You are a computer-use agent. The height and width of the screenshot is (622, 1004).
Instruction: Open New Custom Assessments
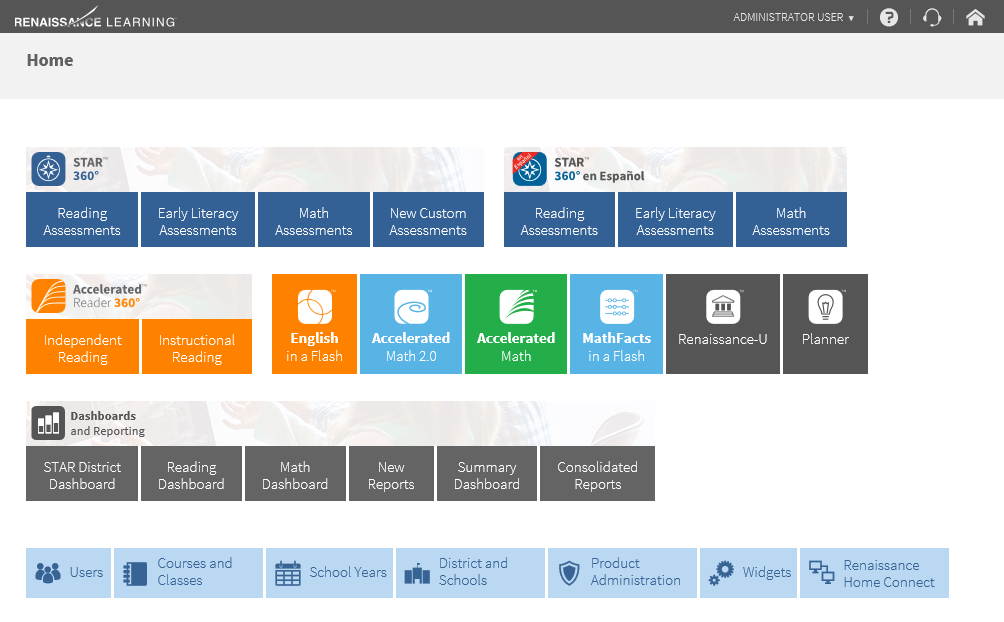pyautogui.click(x=428, y=220)
